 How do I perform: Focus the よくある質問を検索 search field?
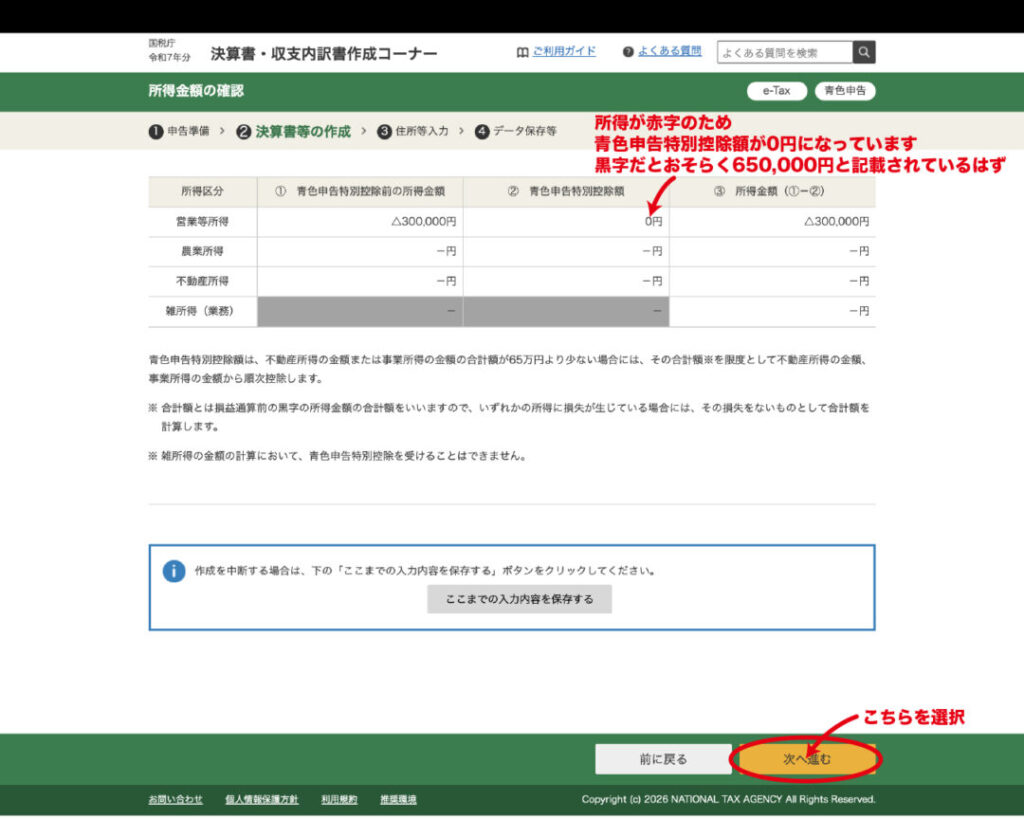[784, 52]
